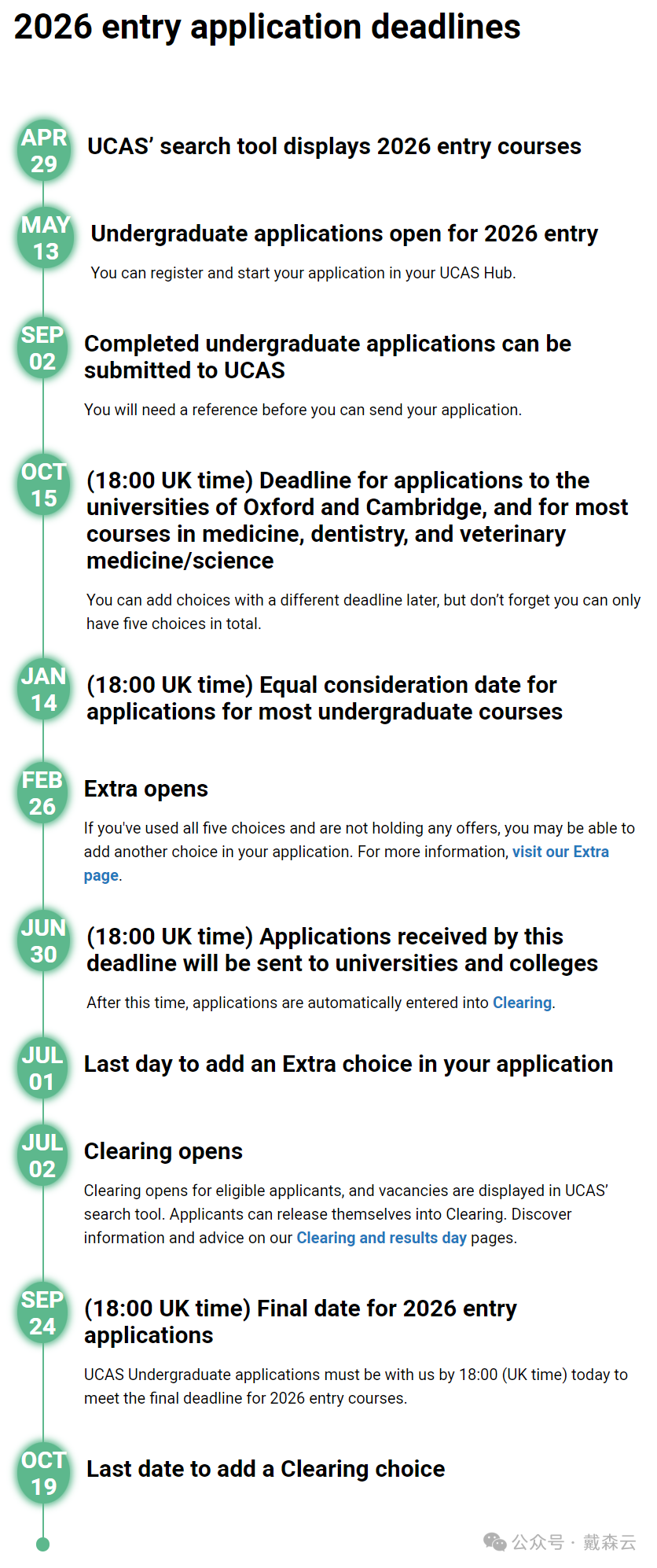
Task: Click the end dot of the timeline
Action: click(43, 1544)
